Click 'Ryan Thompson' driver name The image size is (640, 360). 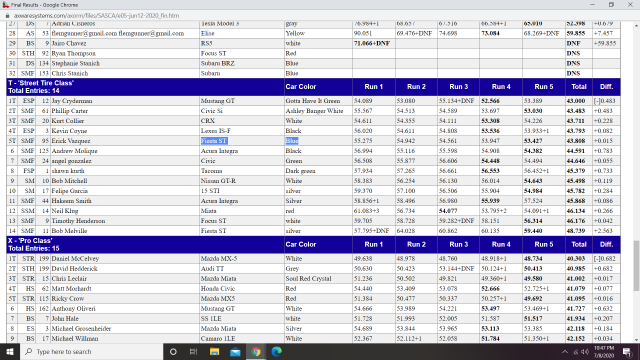tap(73, 53)
